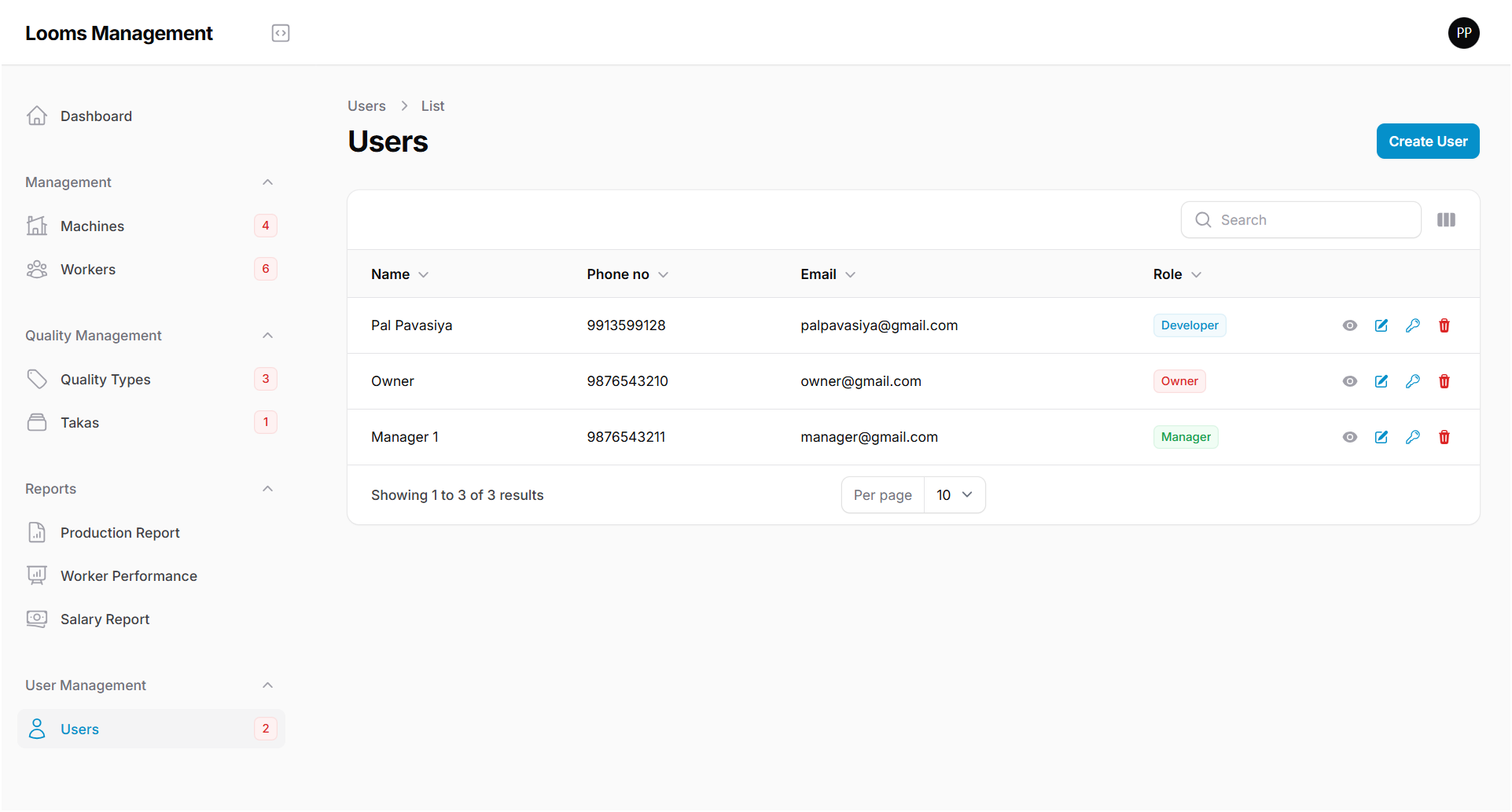The height and width of the screenshot is (812, 1512).
Task: Open the Per page dropdown showing 10
Action: click(954, 494)
